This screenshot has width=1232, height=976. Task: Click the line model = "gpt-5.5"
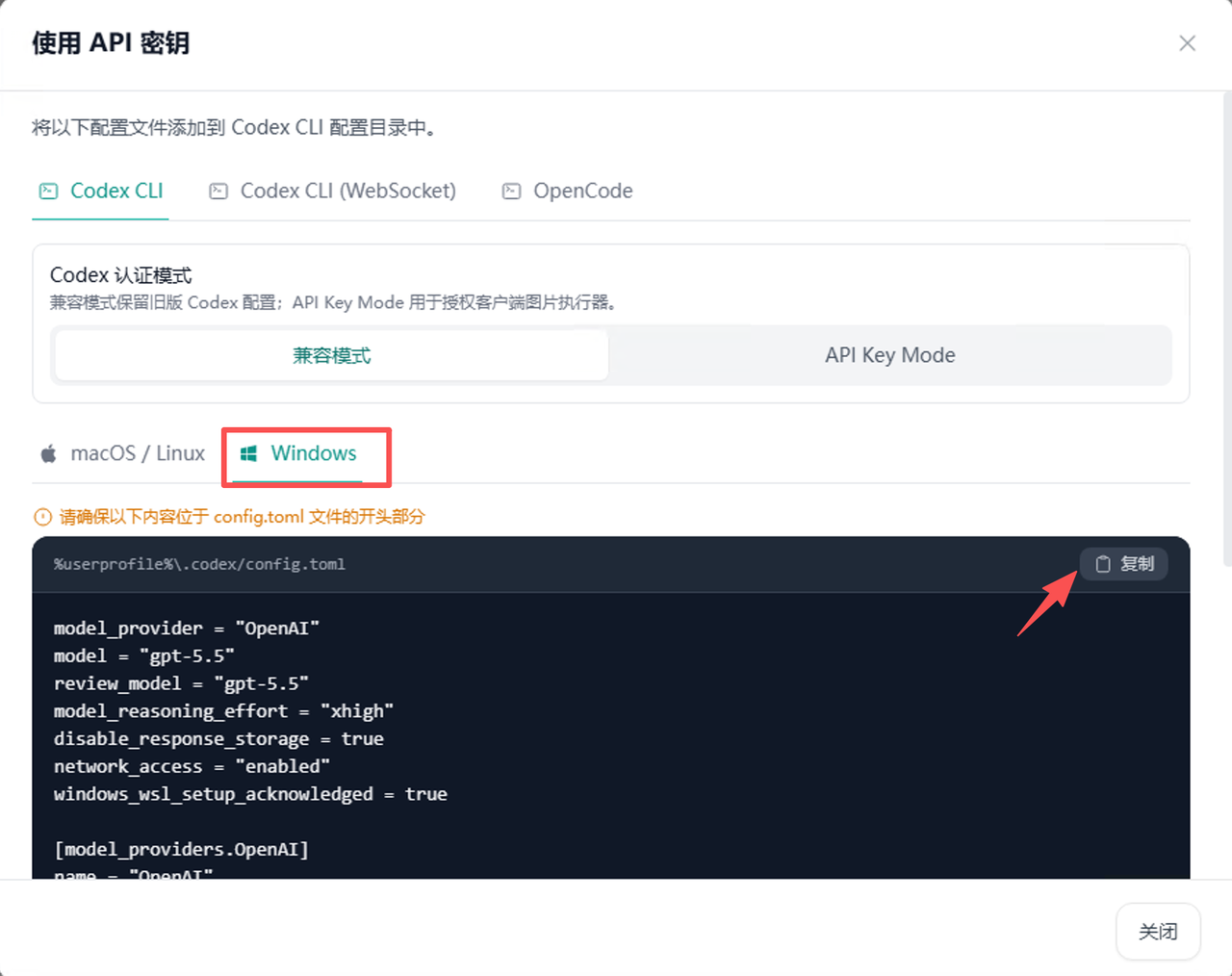[x=144, y=656]
